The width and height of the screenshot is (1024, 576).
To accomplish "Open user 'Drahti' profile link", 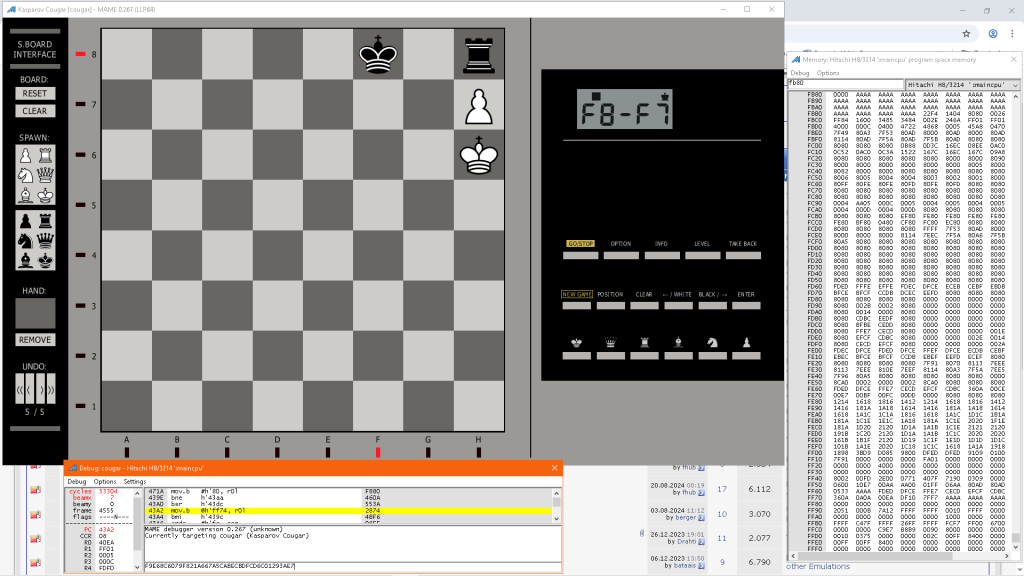I will 686,541.
